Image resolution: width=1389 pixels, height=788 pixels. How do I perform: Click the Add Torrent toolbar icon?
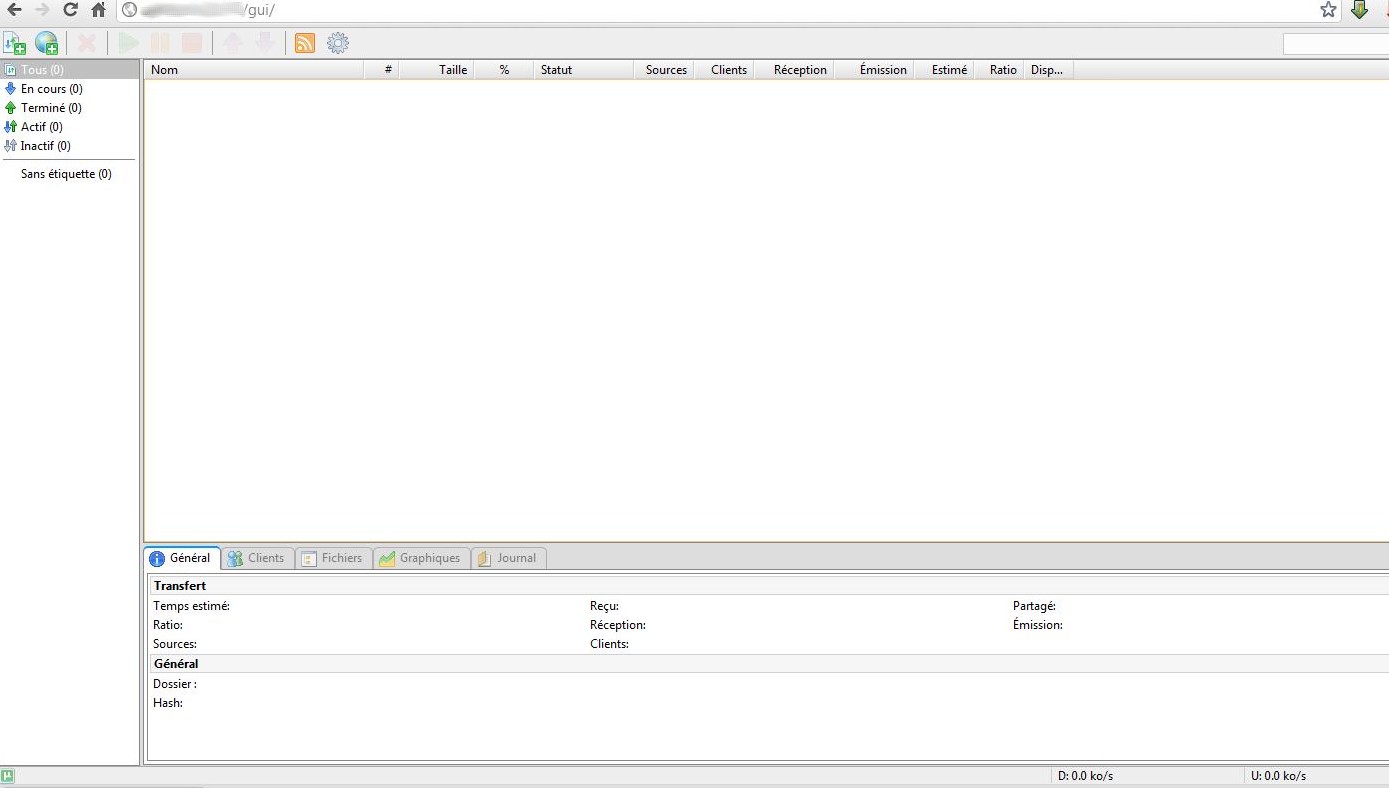pyautogui.click(x=15, y=43)
